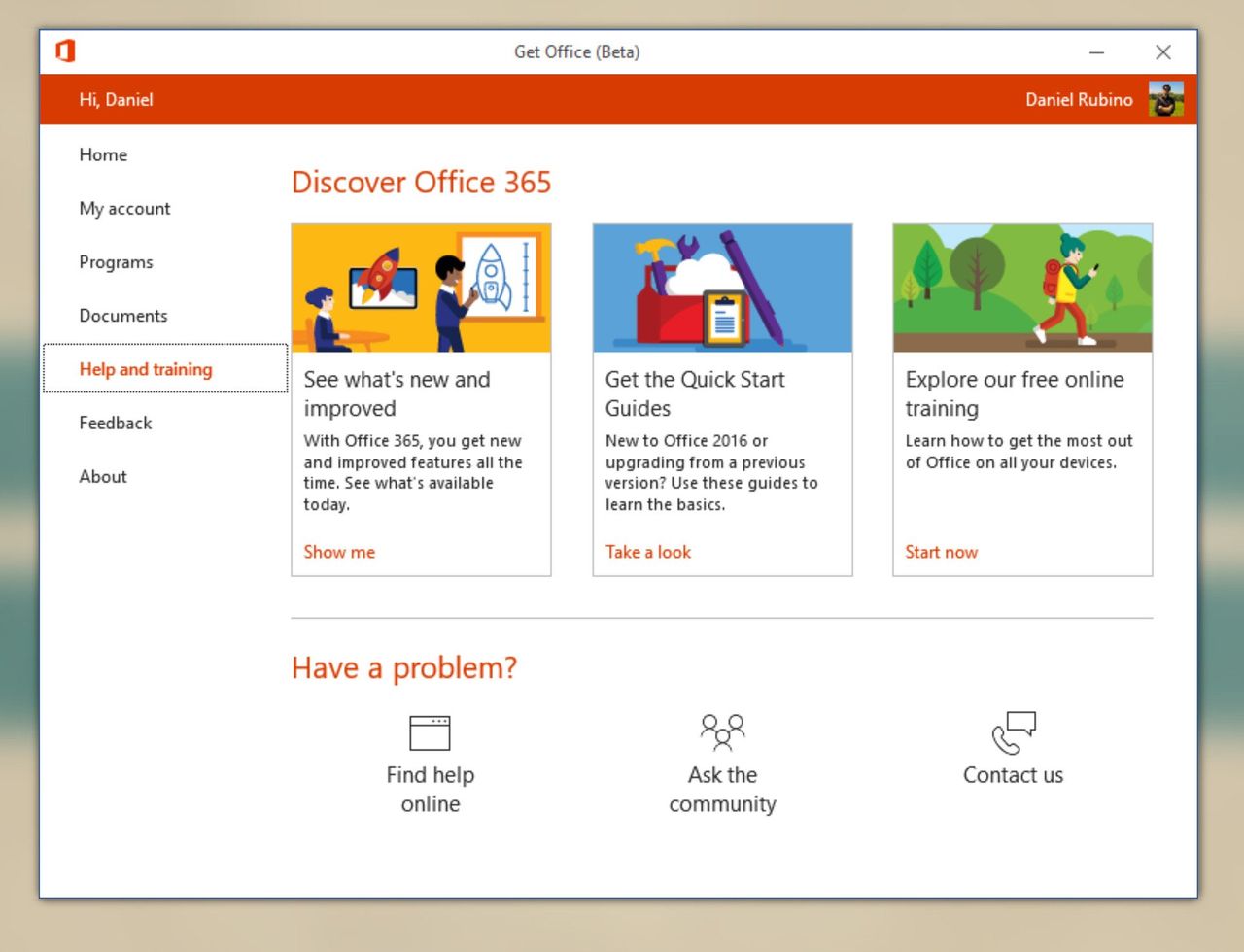Click the 'See what's new and improved' heading
1244x952 pixels.
coord(397,393)
